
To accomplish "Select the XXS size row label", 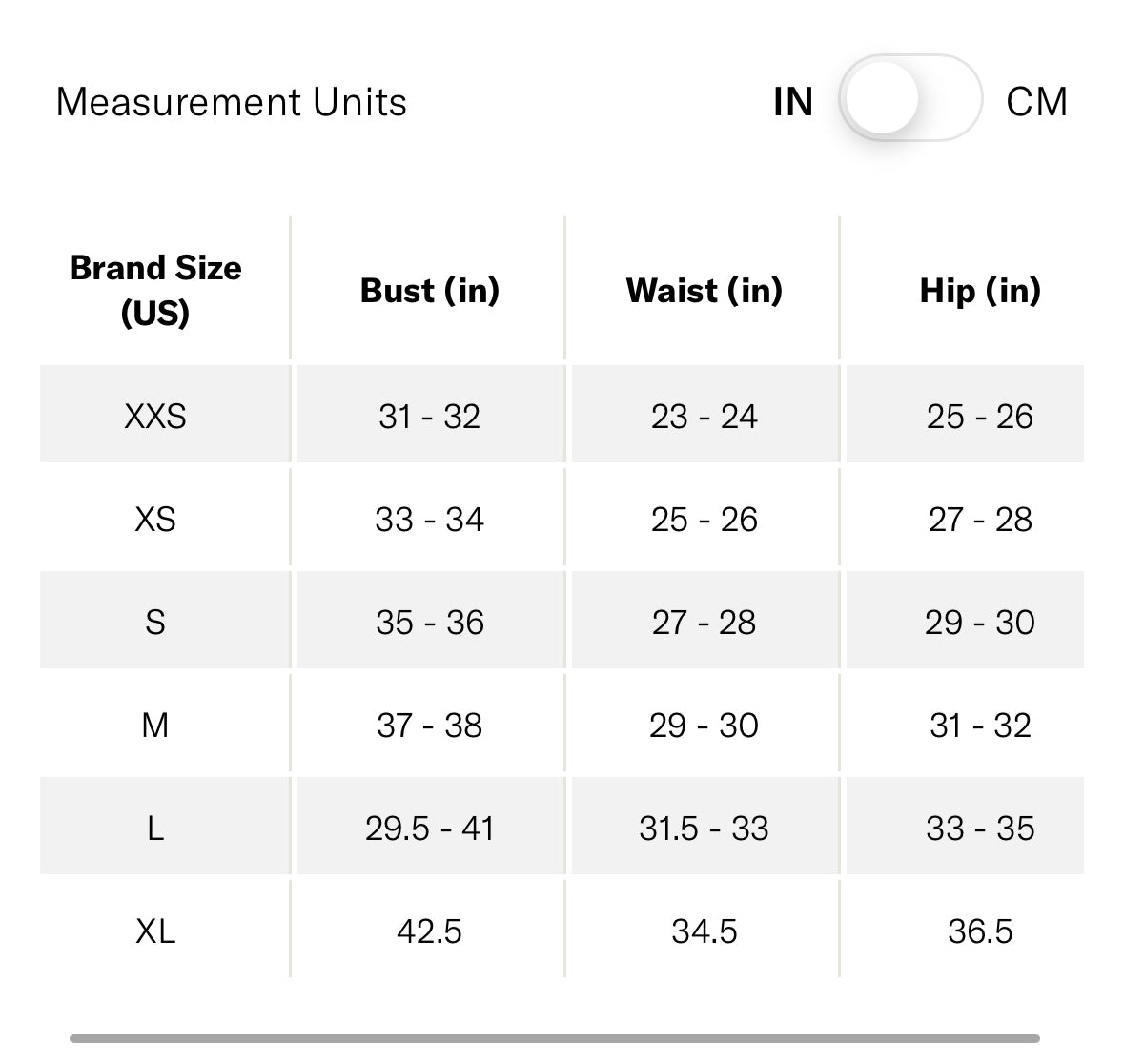I will [155, 417].
